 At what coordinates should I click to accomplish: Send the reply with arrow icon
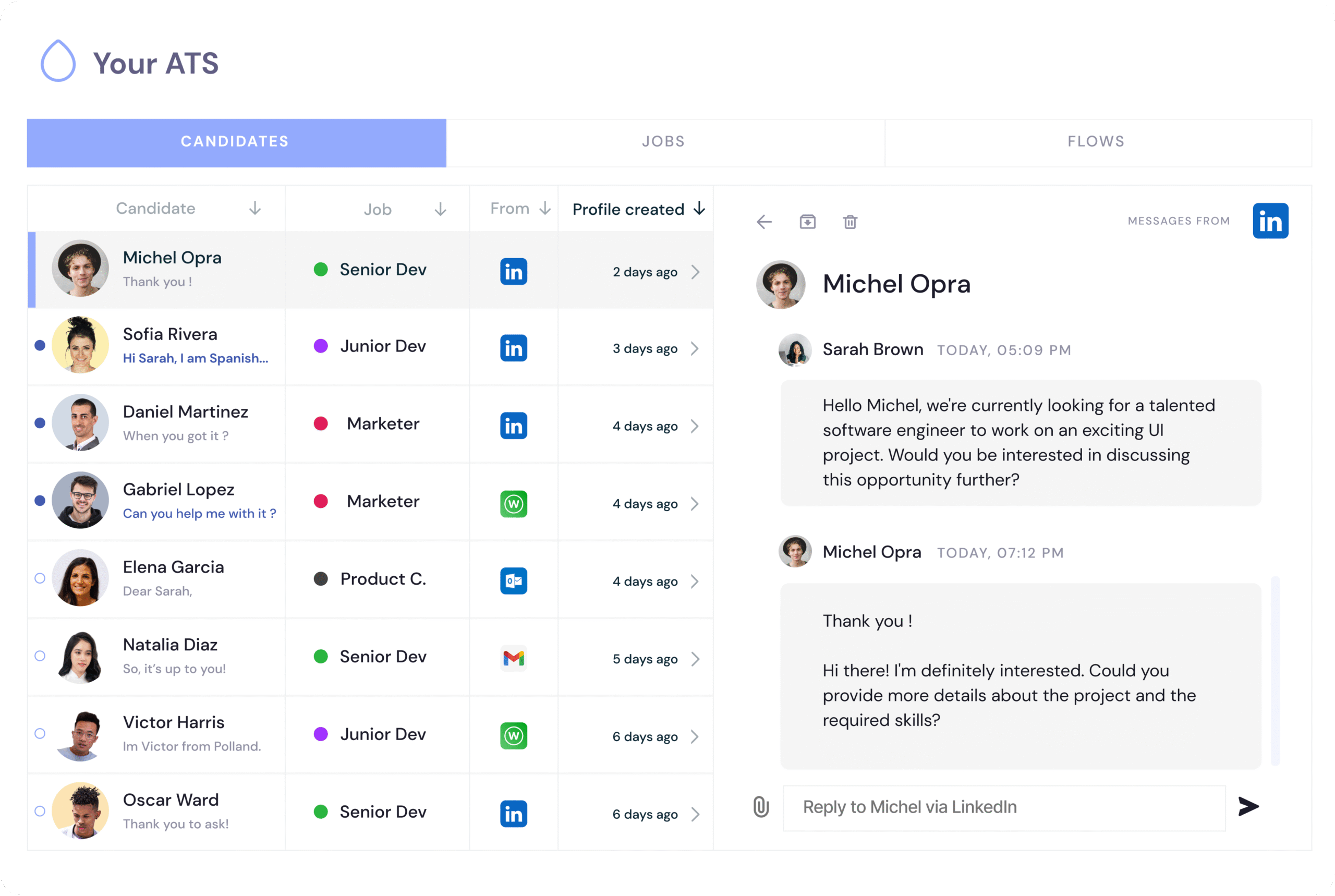pyautogui.click(x=1248, y=807)
